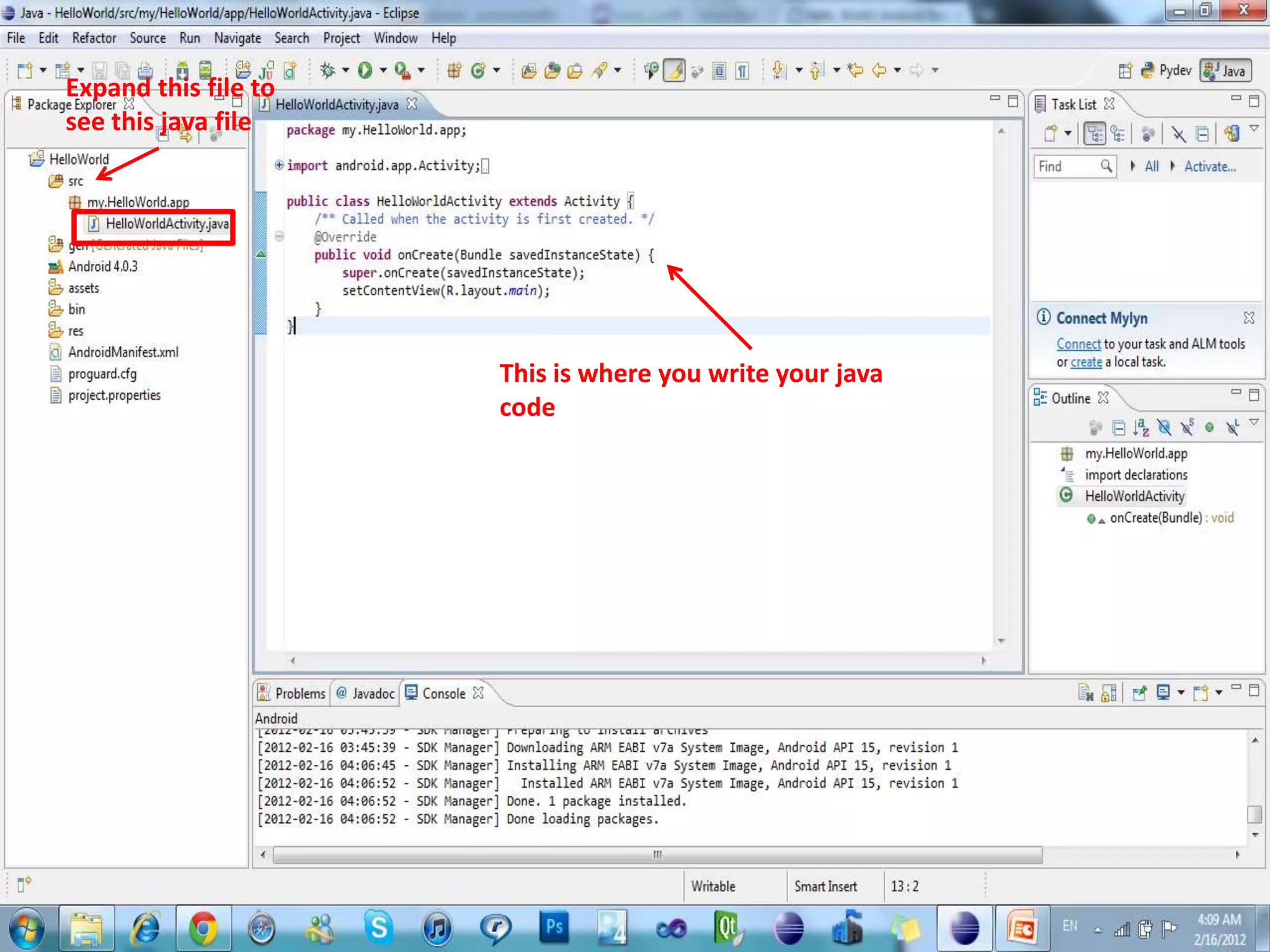The image size is (1270, 952).
Task: Click the console horizontal scrollbar thumb
Action: [x=657, y=855]
